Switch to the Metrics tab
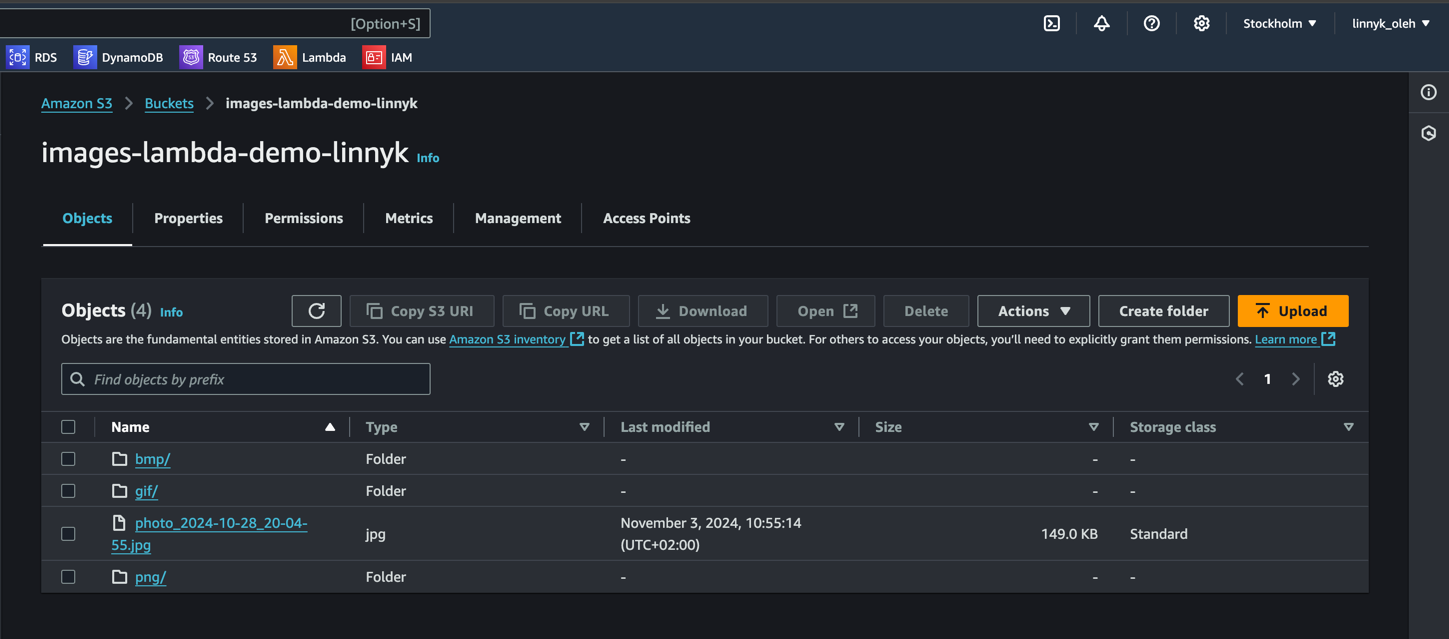Viewport: 1449px width, 639px height. click(x=409, y=218)
